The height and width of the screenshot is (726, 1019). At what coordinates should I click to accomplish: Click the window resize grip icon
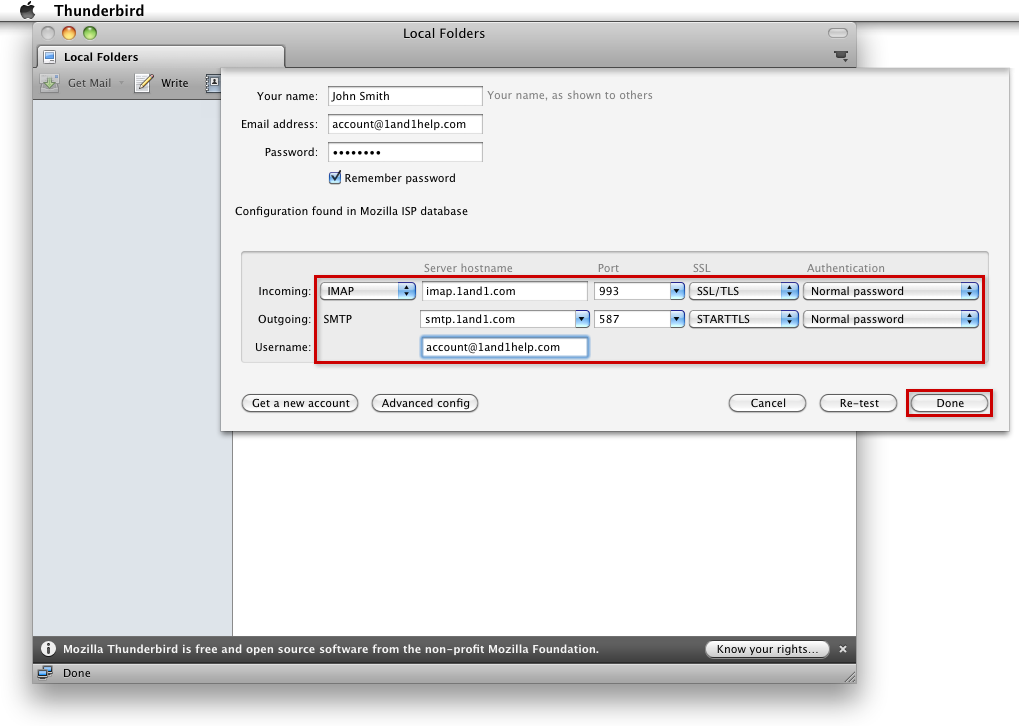[x=849, y=677]
